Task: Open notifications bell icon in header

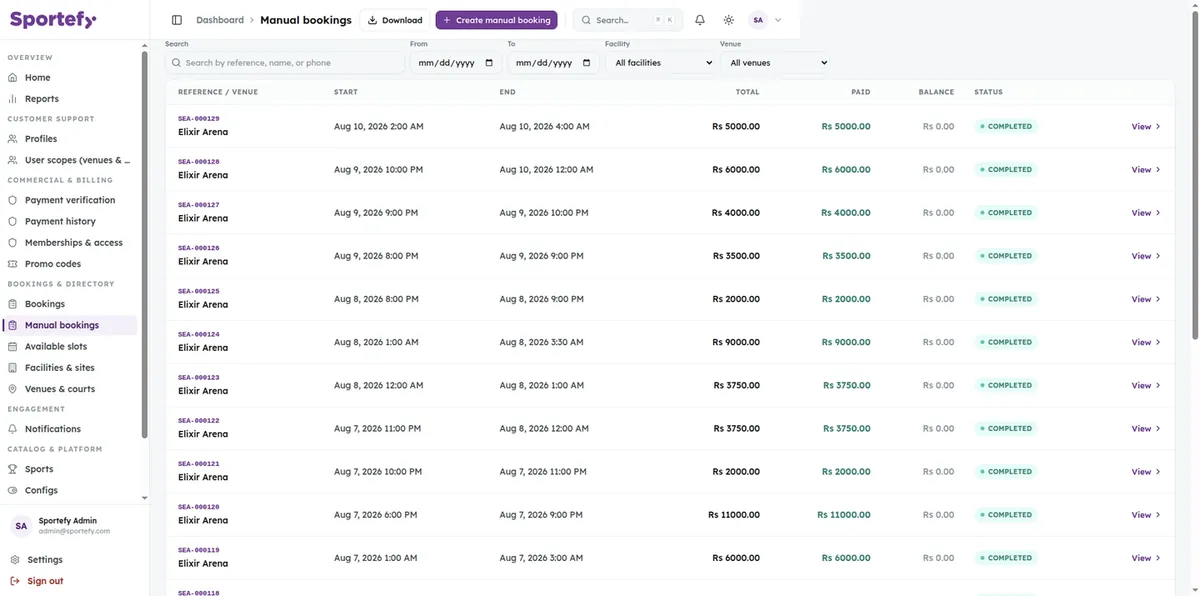Action: (x=700, y=20)
